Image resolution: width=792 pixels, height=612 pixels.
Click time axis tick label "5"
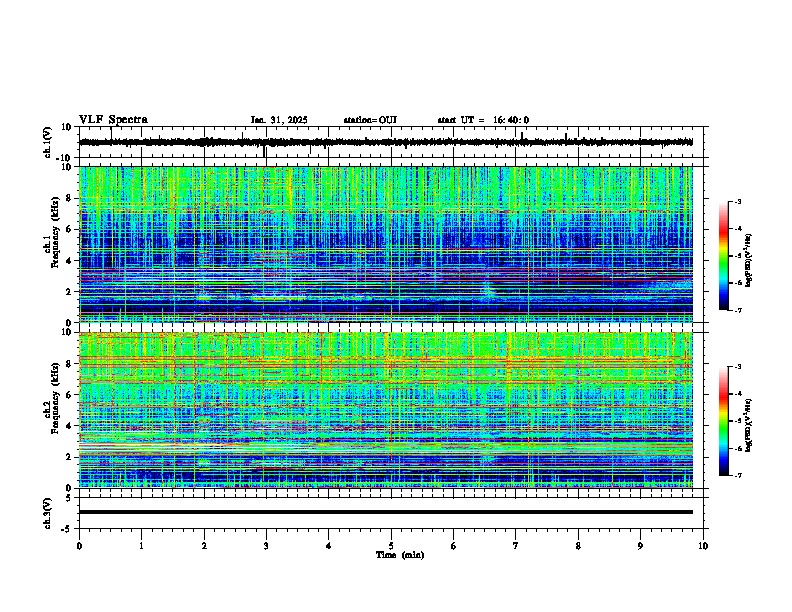coord(391,546)
